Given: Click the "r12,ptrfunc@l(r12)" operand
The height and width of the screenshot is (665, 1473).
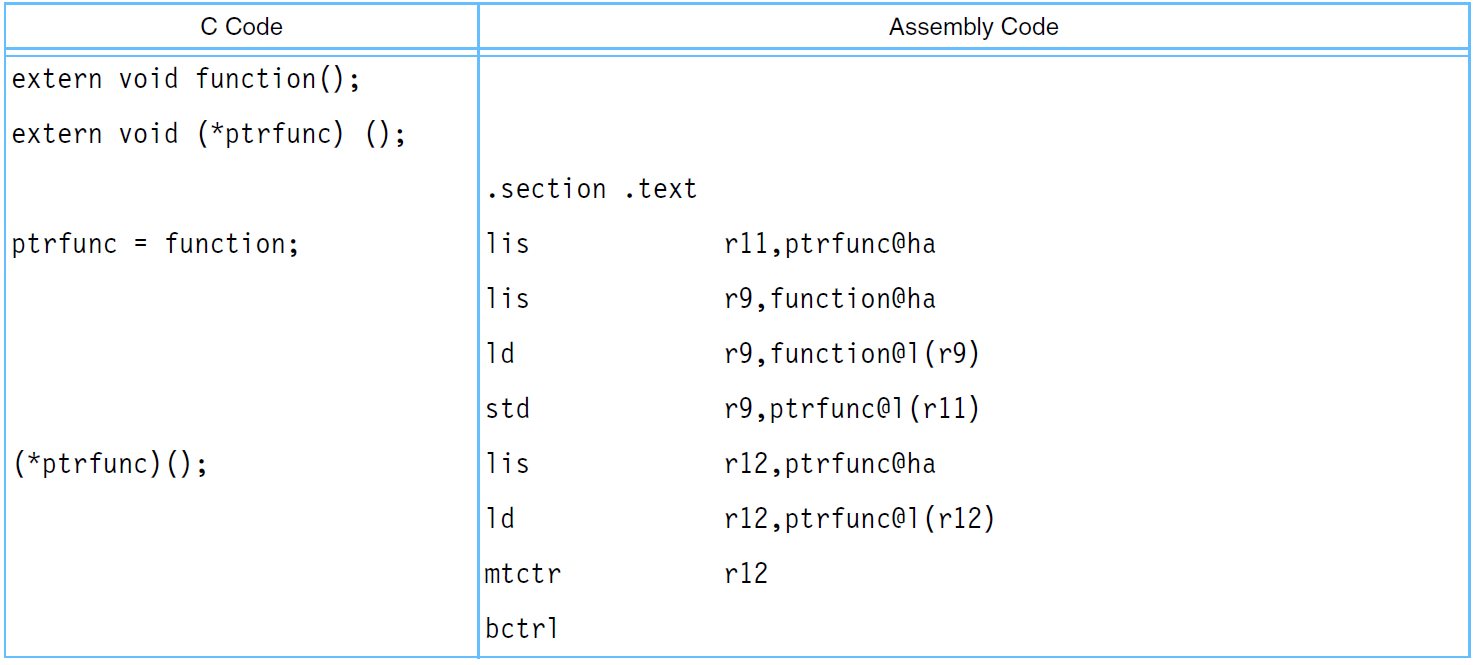Looking at the screenshot, I should coord(859,519).
